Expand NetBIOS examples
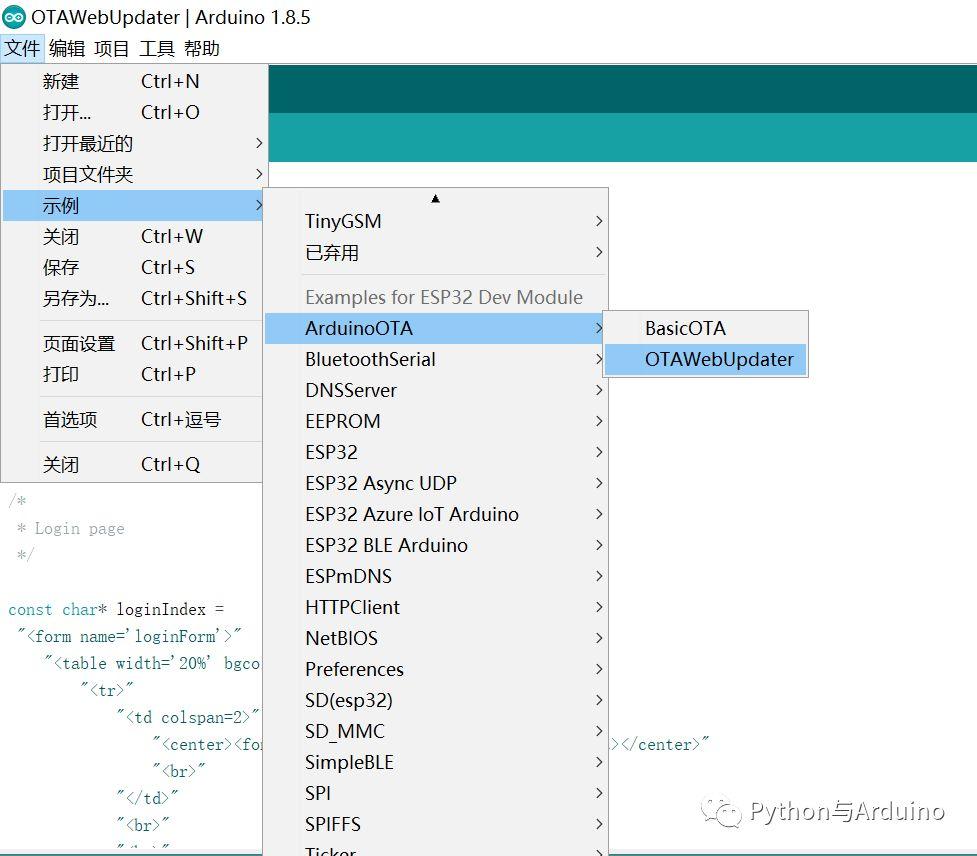This screenshot has width=977, height=856. click(x=436, y=639)
